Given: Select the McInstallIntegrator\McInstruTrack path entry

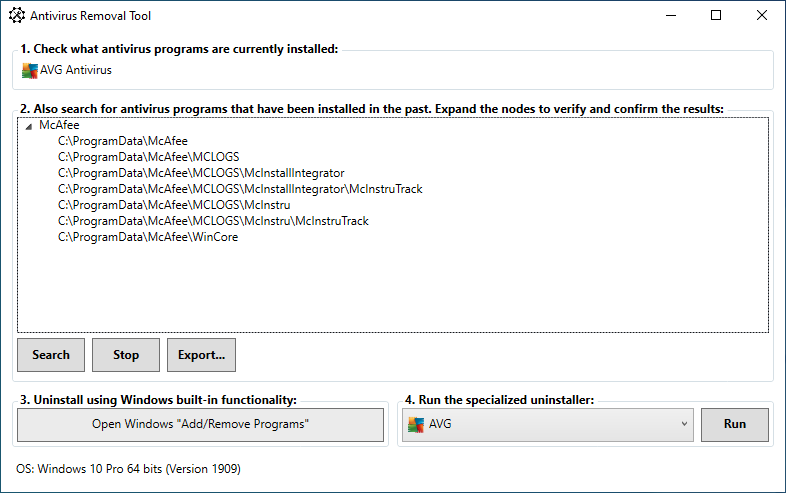Looking at the screenshot, I should click(240, 189).
